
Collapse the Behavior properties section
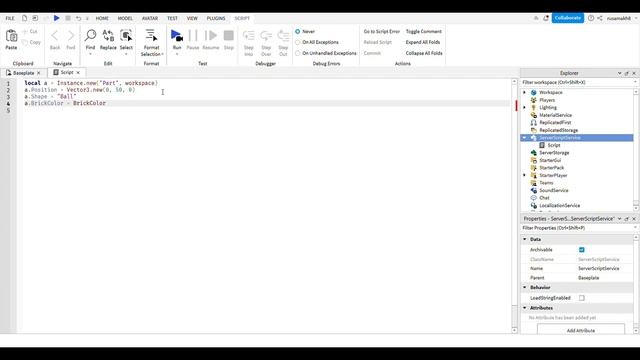(525, 287)
